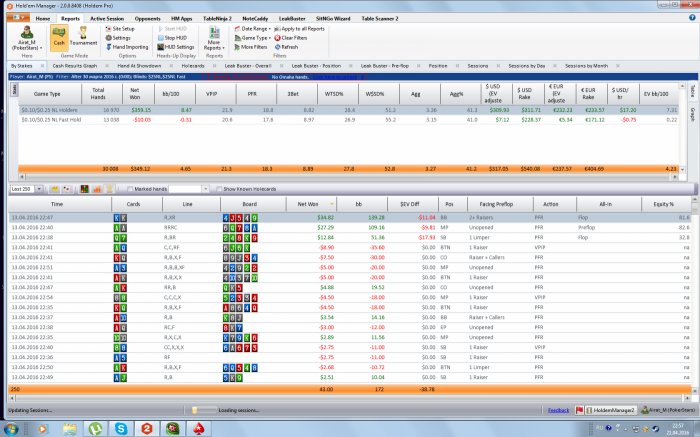Open the Last 250 hands dropdown
This screenshot has width=700, height=437.
26,189
